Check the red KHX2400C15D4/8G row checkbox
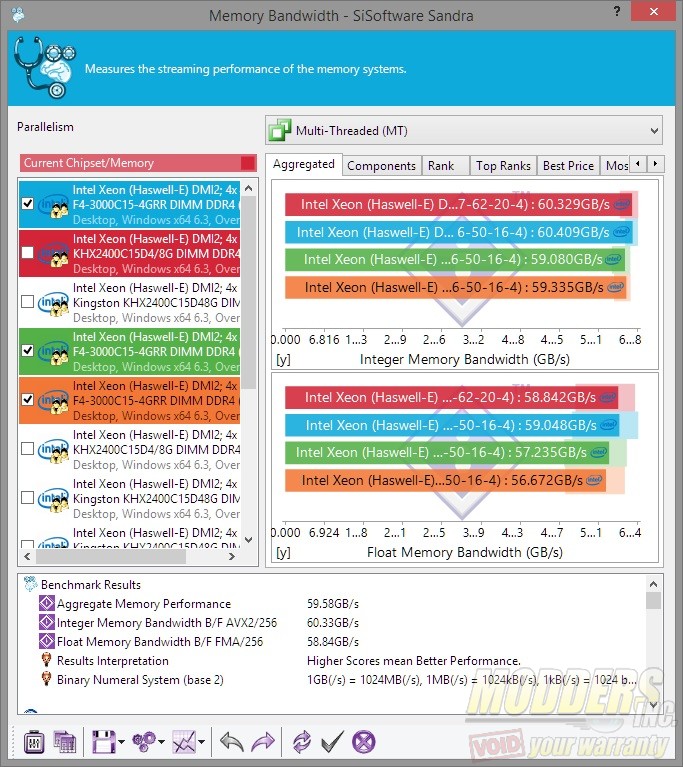 (28, 252)
